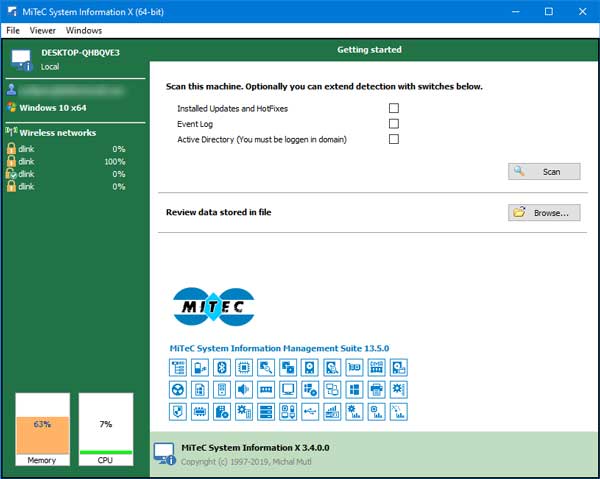The image size is (600, 479).
Task: Click the 'Review data stored in file' label
Action: point(218,212)
